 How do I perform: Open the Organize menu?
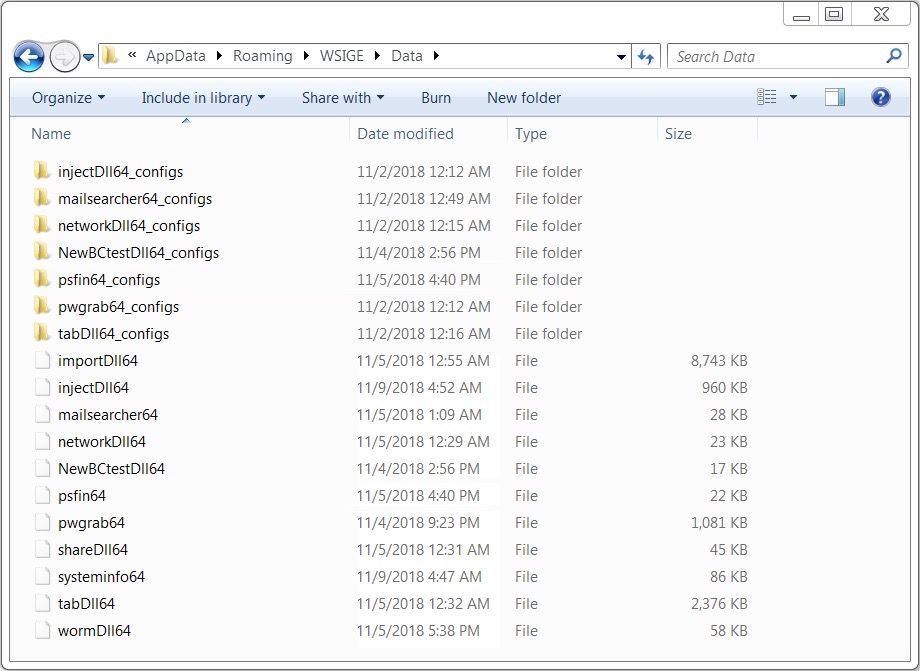[68, 98]
